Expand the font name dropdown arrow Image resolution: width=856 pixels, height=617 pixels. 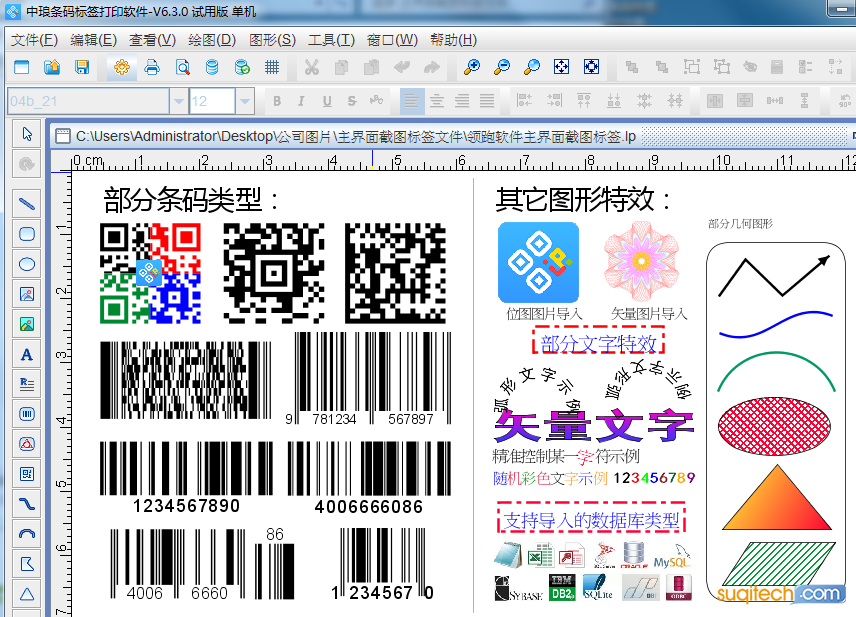click(x=179, y=101)
